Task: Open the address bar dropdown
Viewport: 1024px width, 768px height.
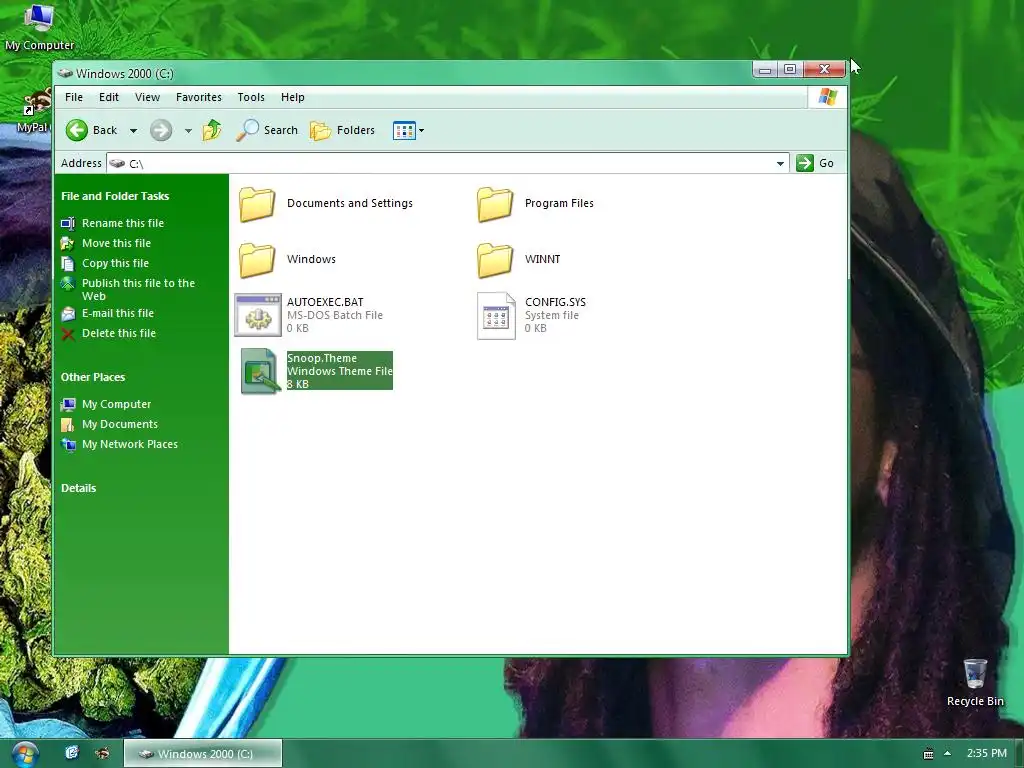Action: point(780,163)
